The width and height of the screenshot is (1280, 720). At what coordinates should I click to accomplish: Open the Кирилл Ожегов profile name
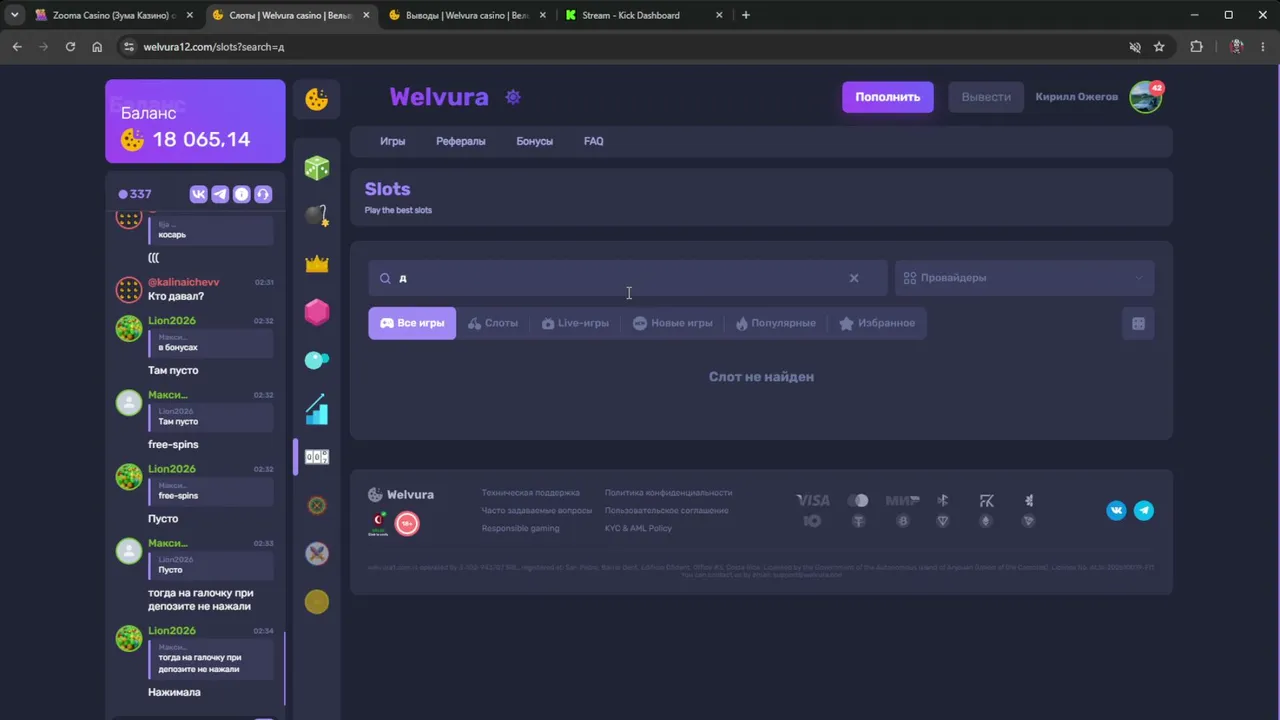coord(1077,97)
